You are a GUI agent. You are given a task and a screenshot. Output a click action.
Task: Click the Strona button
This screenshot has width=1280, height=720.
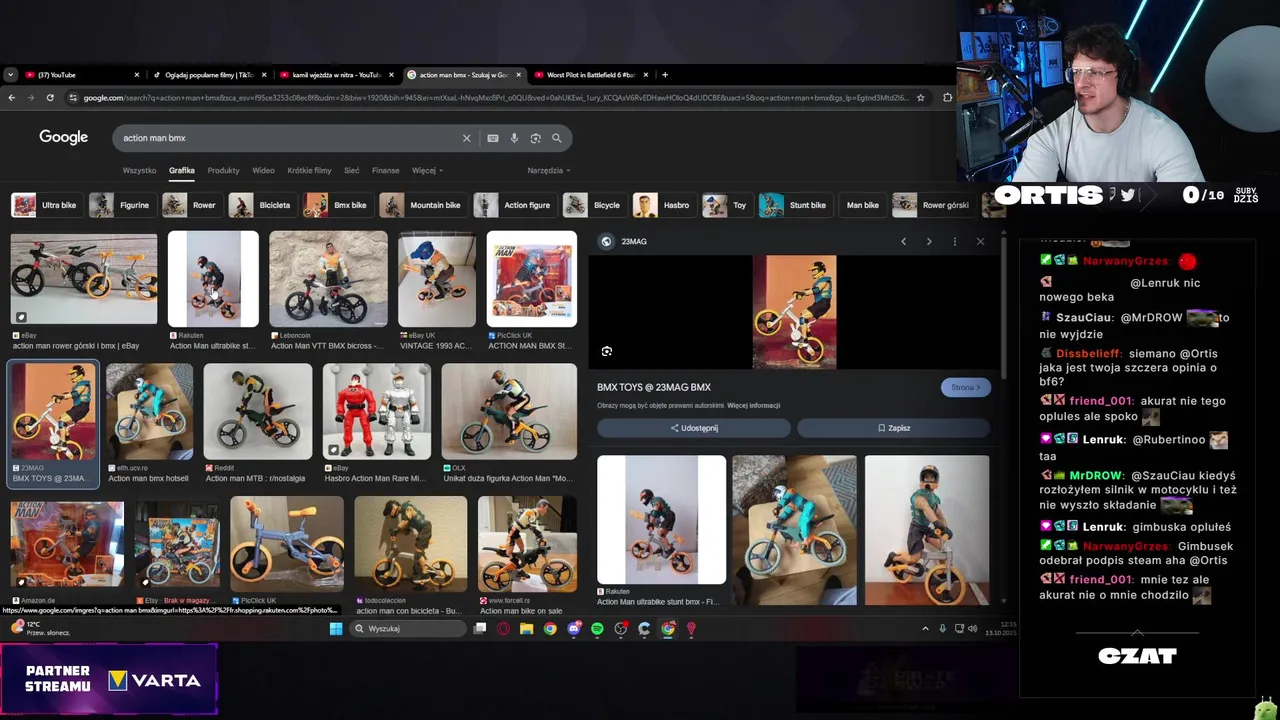coord(965,387)
